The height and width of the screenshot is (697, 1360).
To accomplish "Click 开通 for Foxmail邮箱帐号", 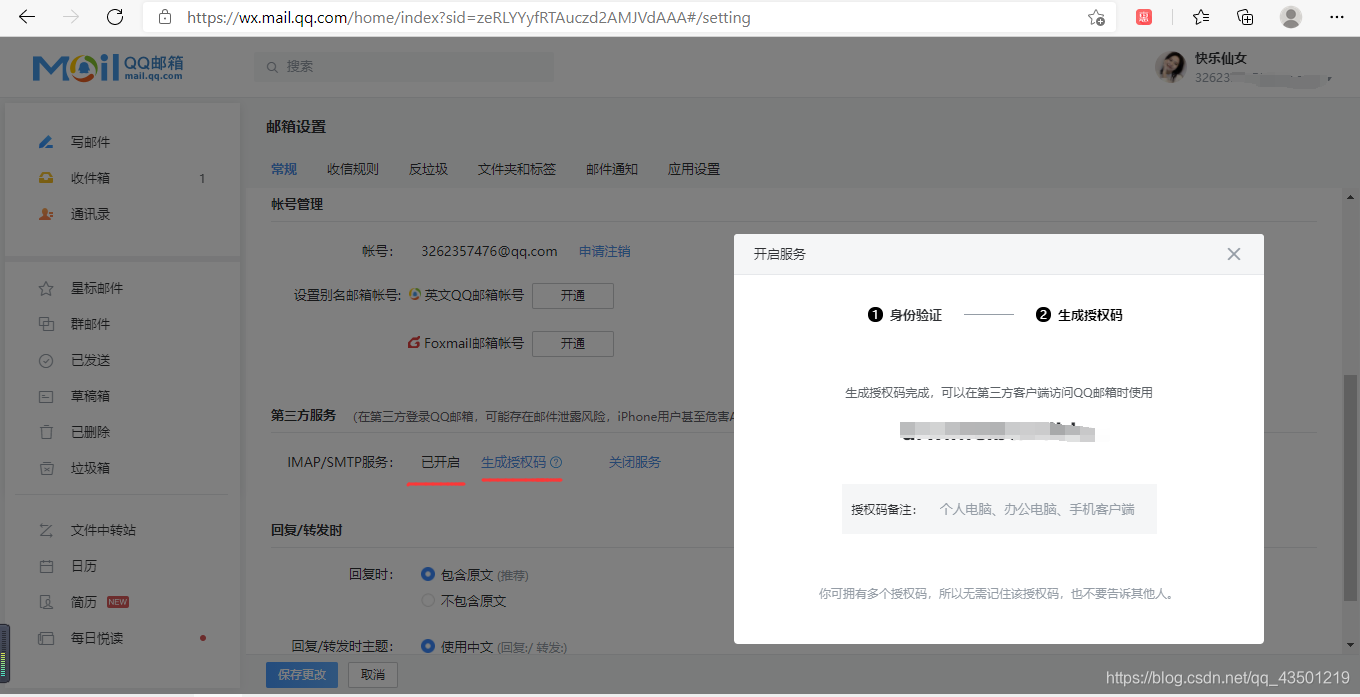I will 573,344.
